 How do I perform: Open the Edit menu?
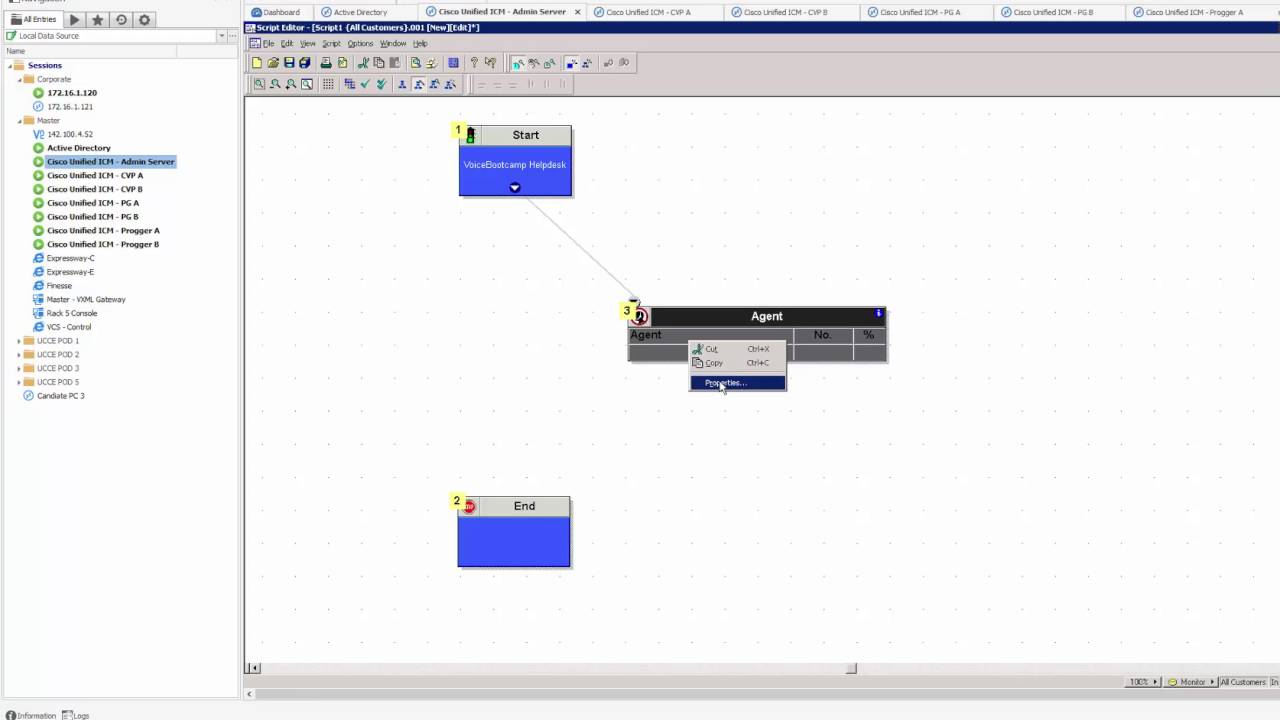pyautogui.click(x=287, y=44)
